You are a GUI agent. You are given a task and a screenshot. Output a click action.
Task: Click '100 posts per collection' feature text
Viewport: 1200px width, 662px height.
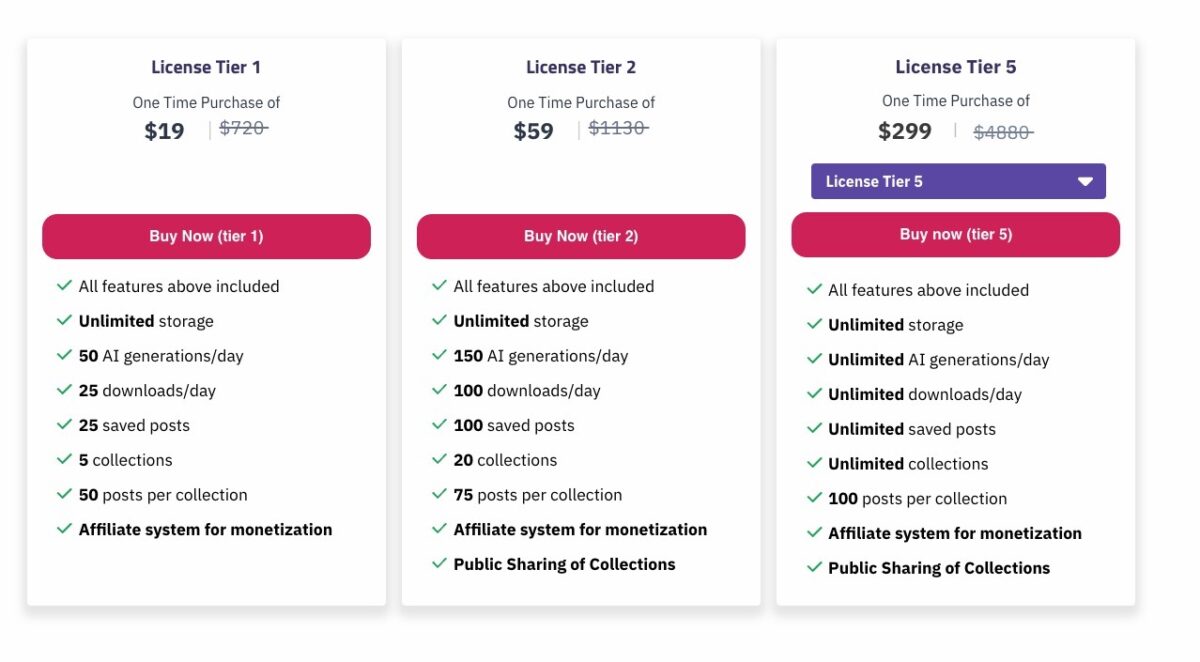click(x=917, y=498)
